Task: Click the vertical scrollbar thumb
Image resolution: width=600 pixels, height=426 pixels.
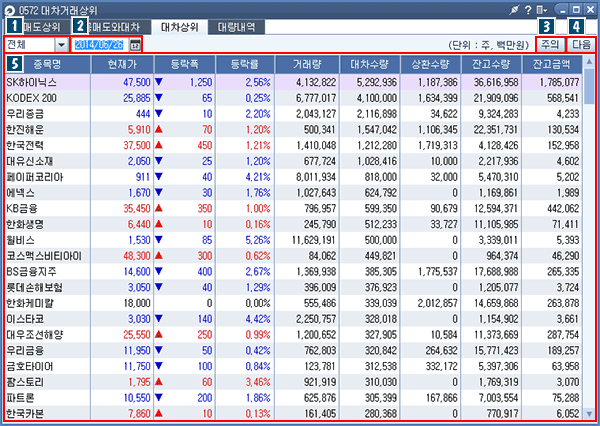Action: point(589,86)
